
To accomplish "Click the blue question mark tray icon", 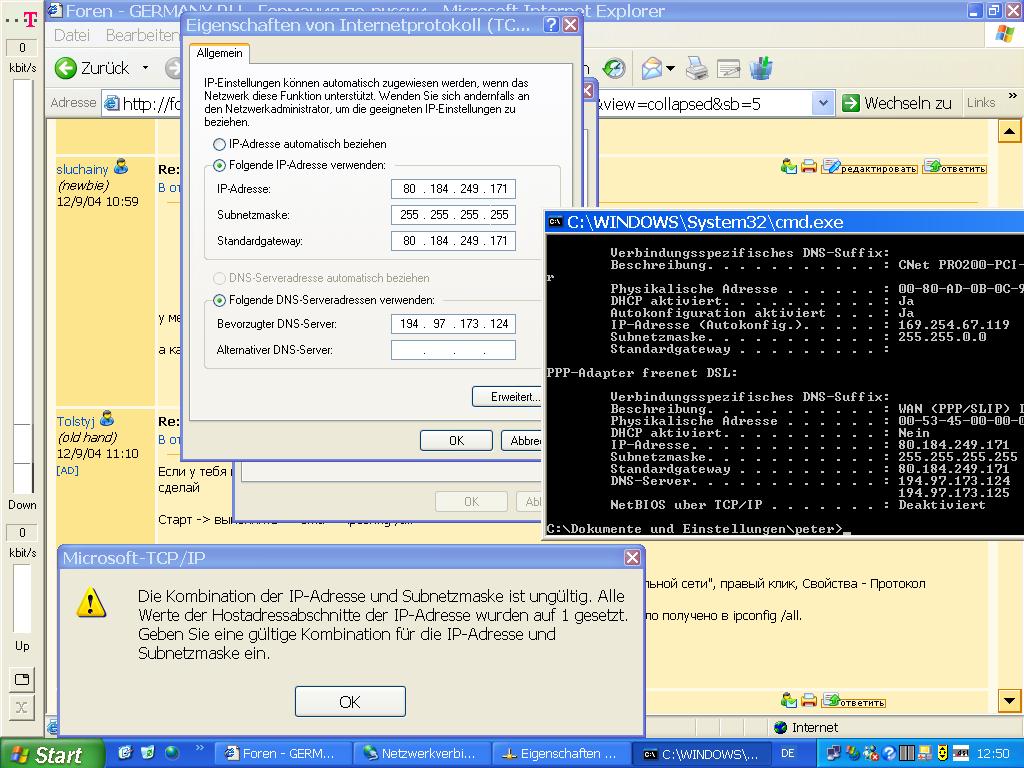I will pyautogui.click(x=889, y=754).
